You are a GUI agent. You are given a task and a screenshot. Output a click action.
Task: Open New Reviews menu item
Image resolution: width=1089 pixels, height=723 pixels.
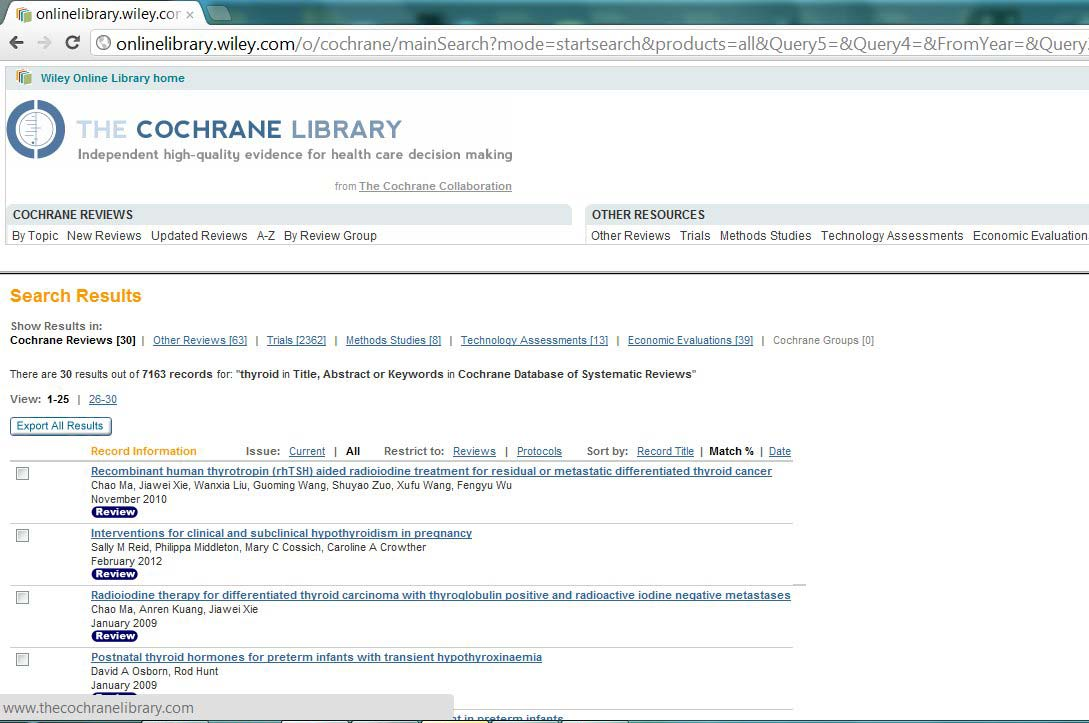(104, 235)
